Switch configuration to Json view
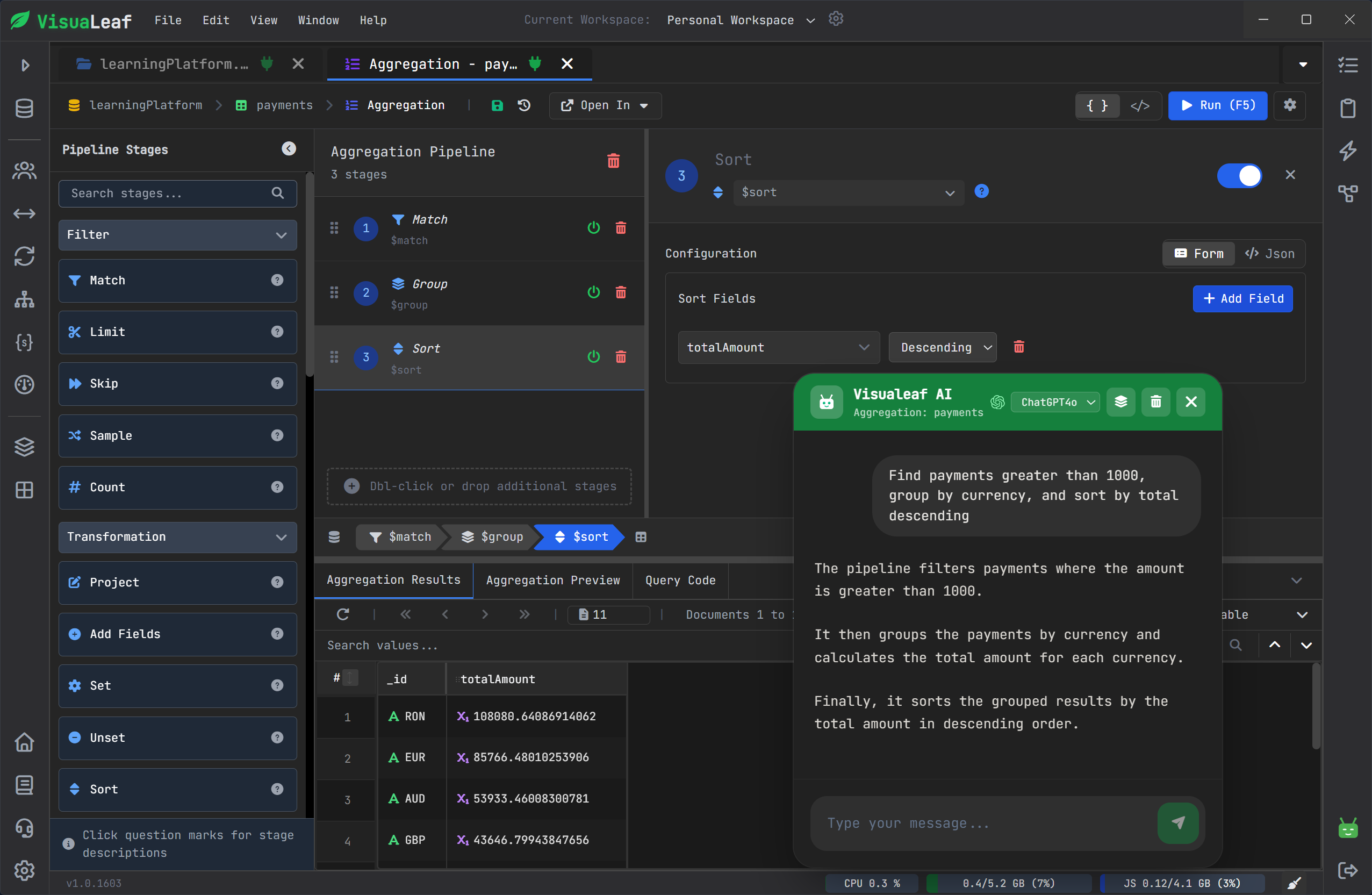 pos(1269,254)
